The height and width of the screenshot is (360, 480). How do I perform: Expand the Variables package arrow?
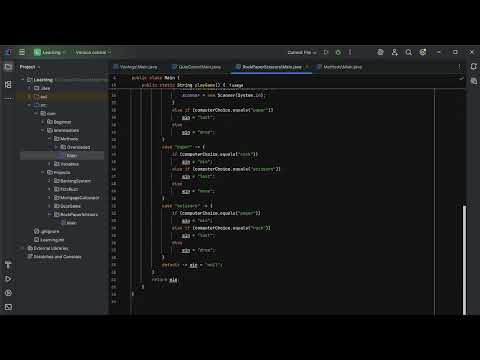[49, 164]
